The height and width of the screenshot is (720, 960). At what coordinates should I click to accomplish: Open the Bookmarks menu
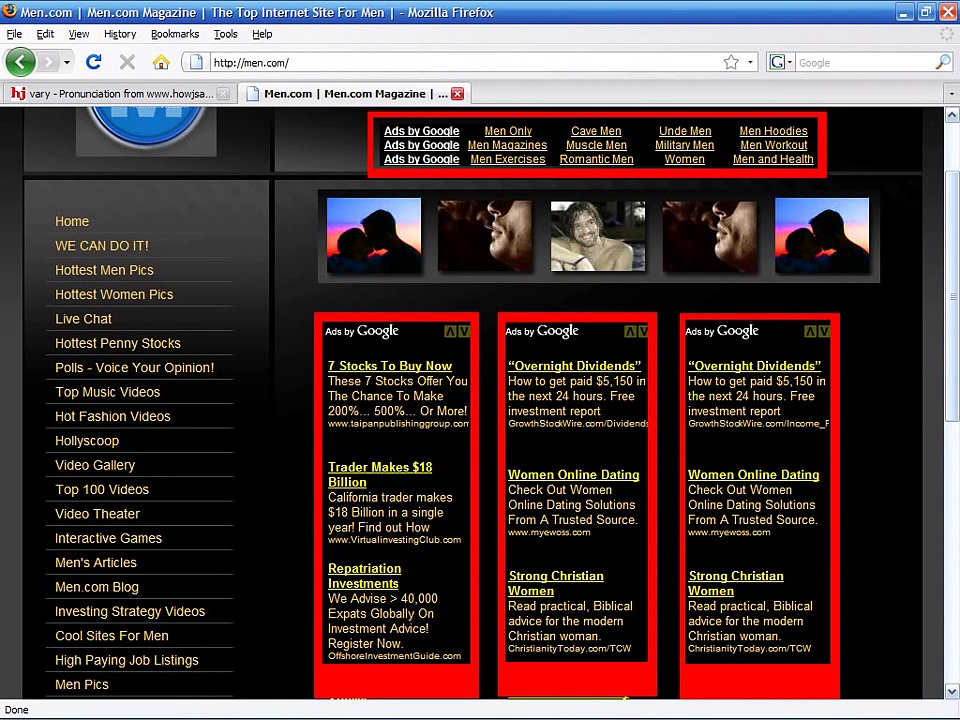(x=175, y=34)
